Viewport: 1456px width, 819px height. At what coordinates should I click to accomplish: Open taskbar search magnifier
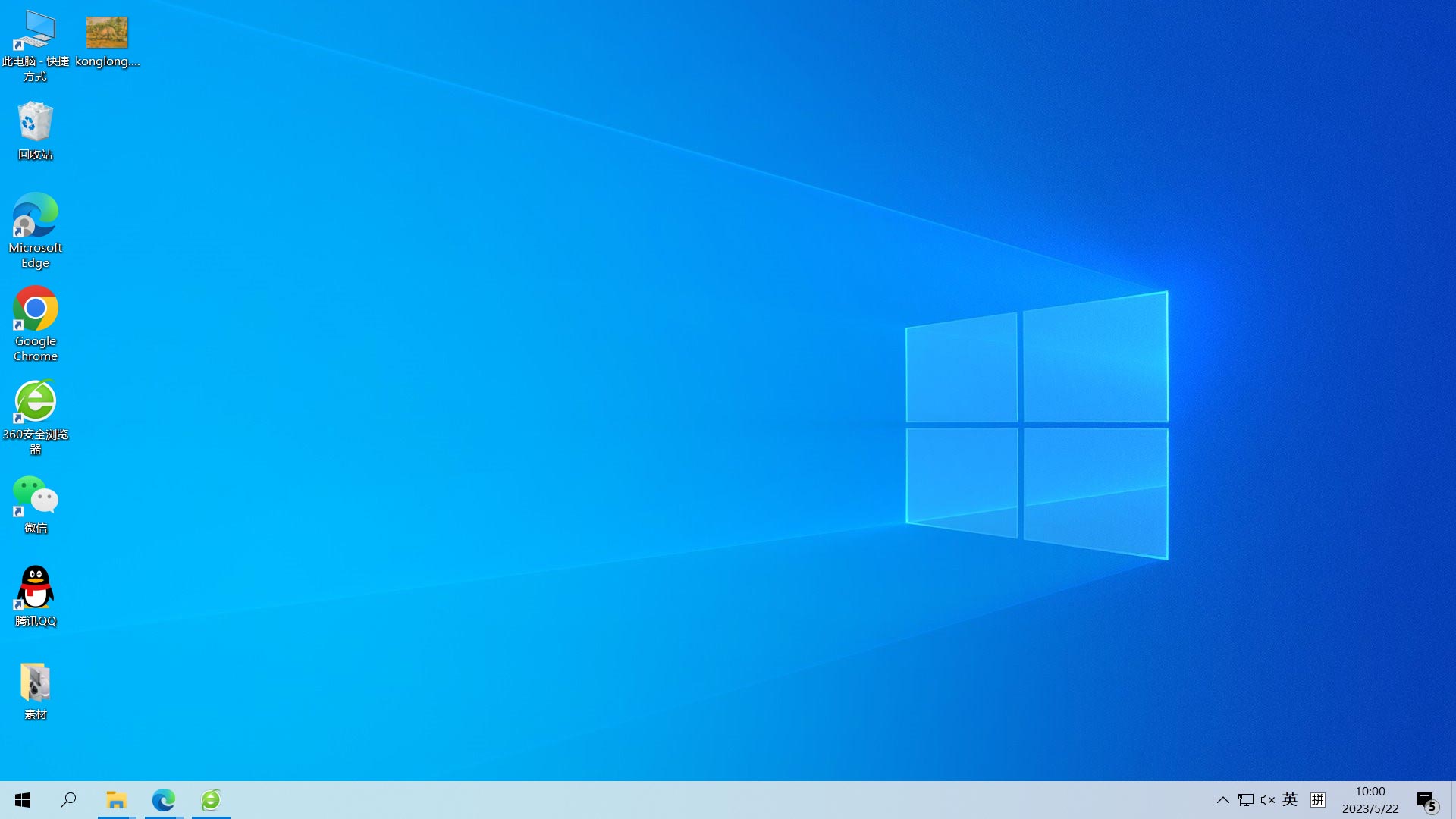pyautogui.click(x=68, y=800)
